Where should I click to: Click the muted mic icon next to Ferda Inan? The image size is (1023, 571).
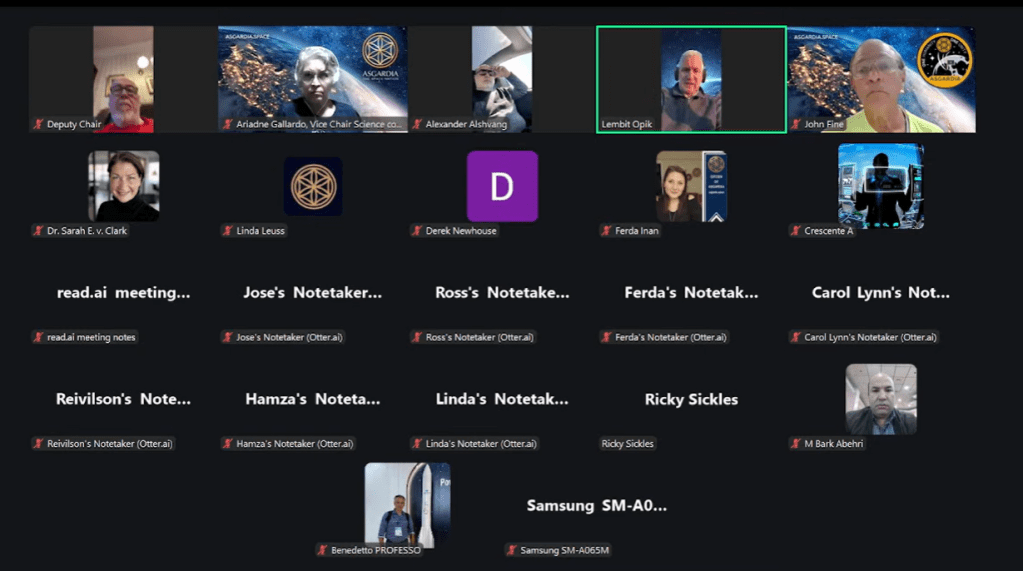coord(606,231)
